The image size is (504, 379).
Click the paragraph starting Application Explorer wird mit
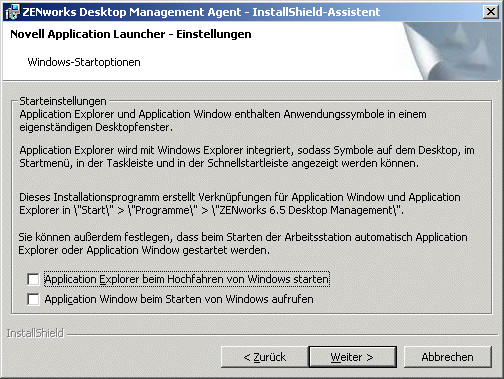247,157
